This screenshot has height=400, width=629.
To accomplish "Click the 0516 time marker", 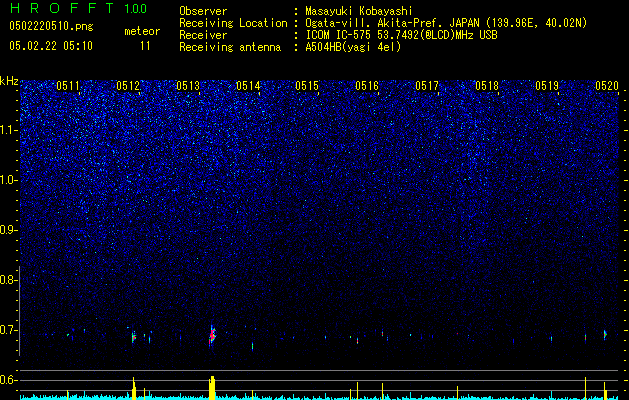I will [x=367, y=86].
